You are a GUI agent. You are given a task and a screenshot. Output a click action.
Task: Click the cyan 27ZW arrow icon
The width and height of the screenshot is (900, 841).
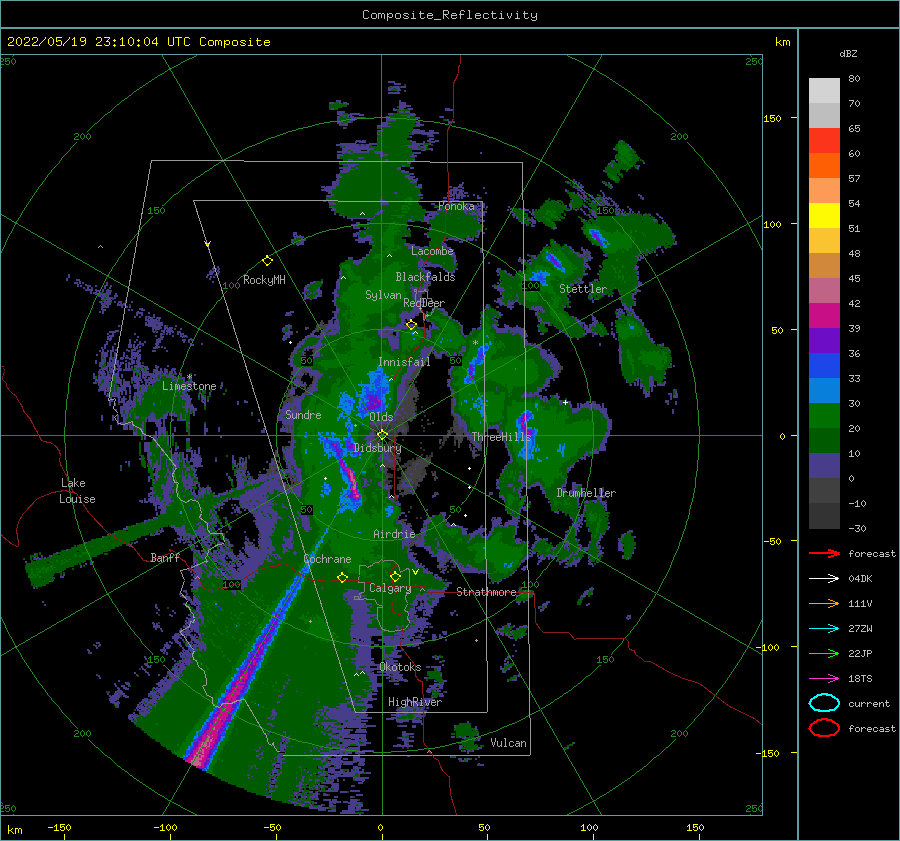coord(824,629)
